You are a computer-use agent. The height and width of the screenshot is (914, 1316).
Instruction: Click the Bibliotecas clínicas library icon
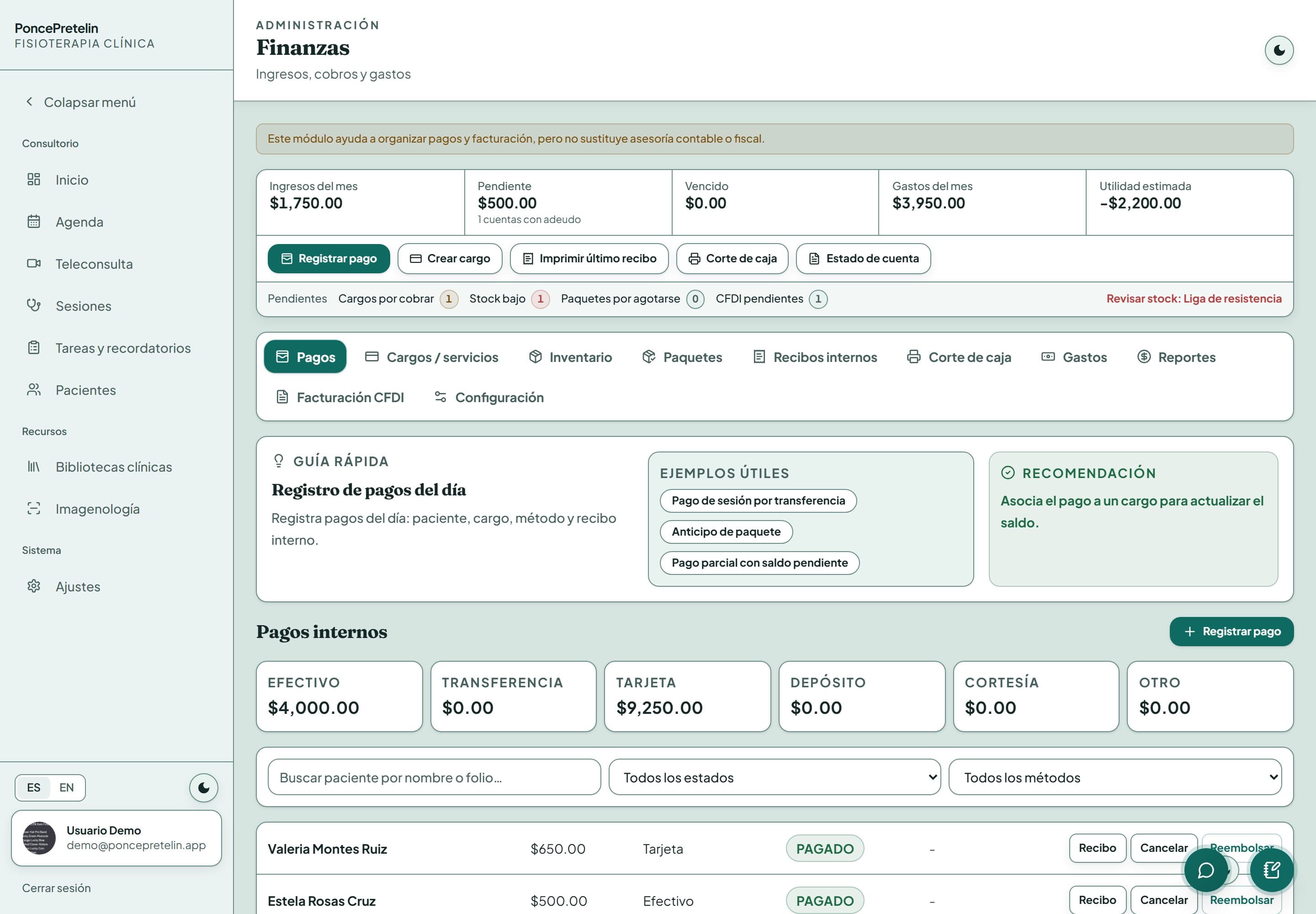pyautogui.click(x=34, y=467)
